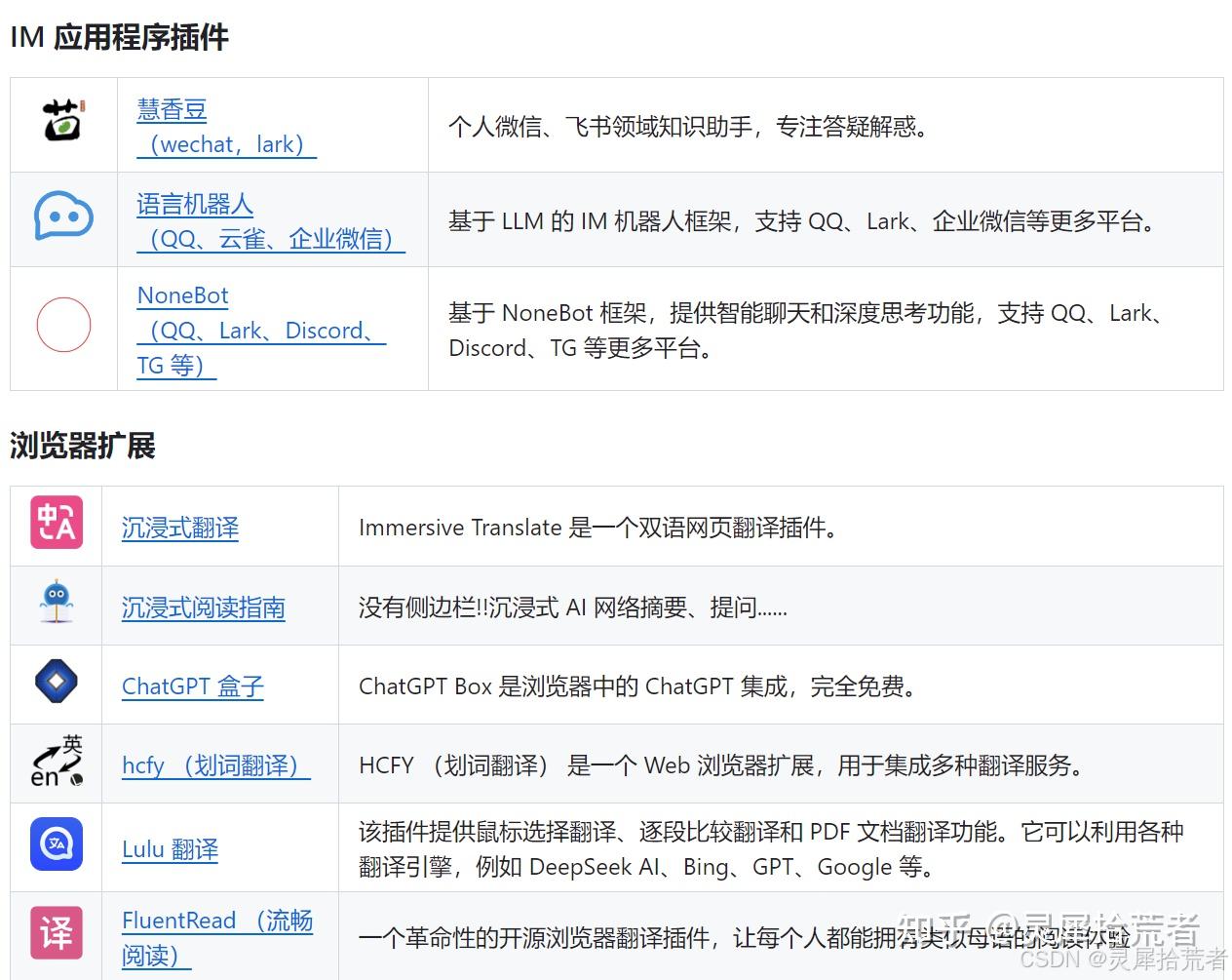Open the hcfy (划词翻译) link
The width and height of the screenshot is (1232, 980).
click(x=216, y=765)
